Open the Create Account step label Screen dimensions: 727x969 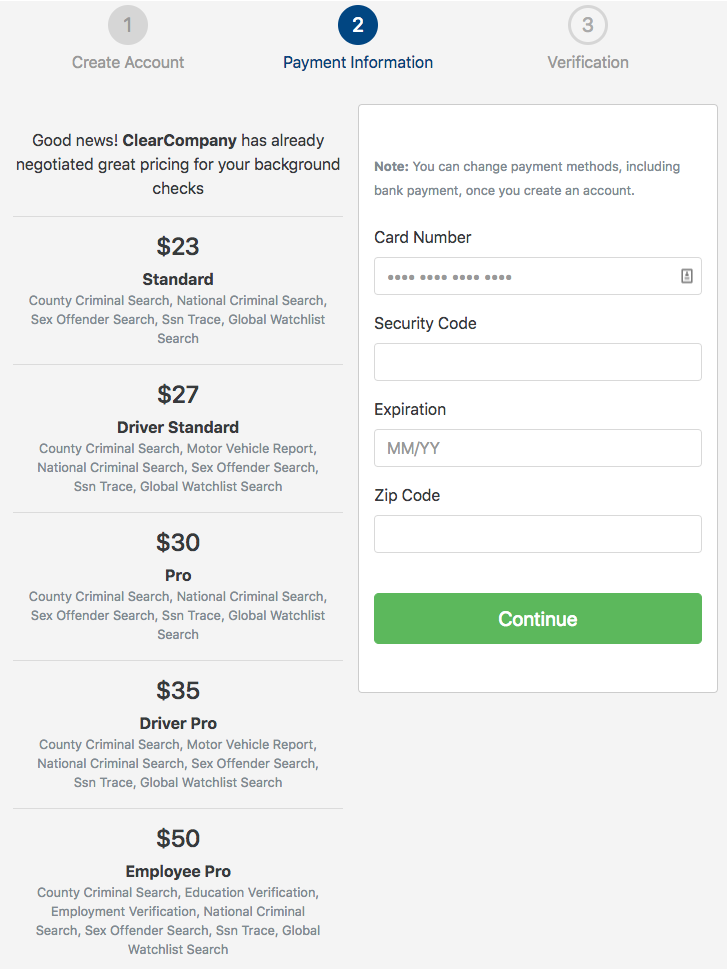[x=128, y=62]
